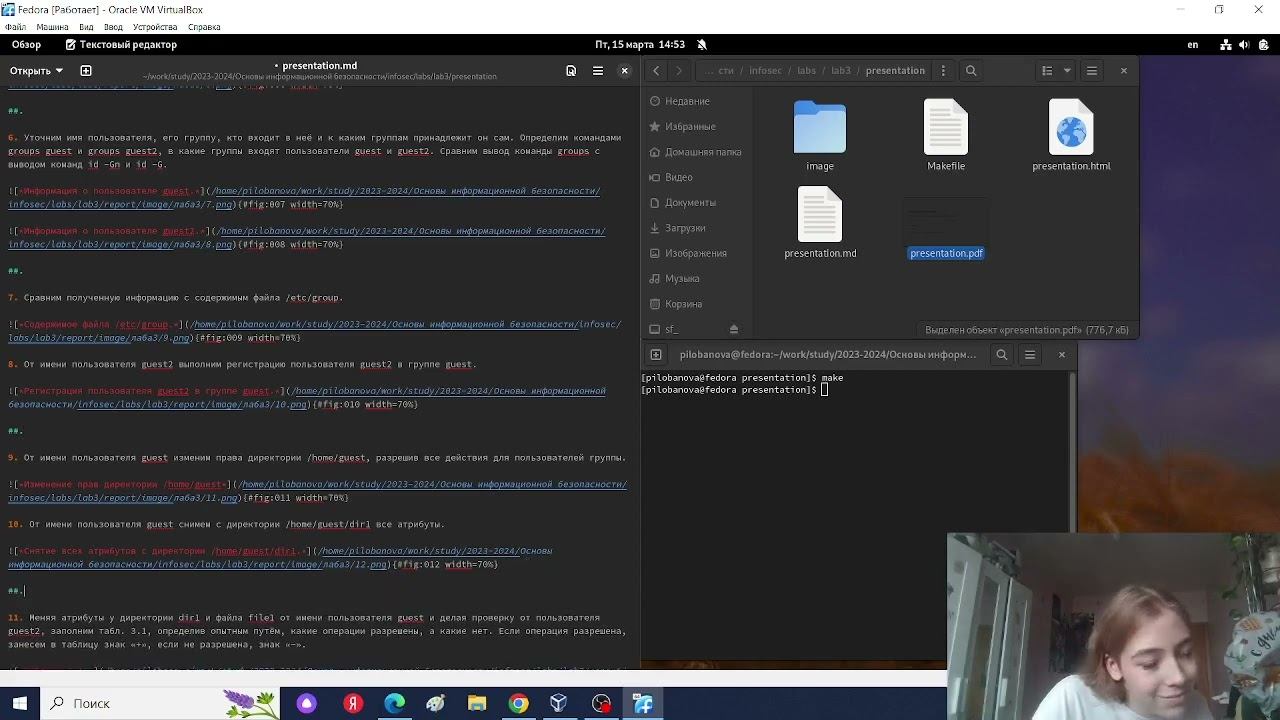Click the 'presentation' path breadcrumb
The width and height of the screenshot is (1280, 720).
click(x=895, y=71)
